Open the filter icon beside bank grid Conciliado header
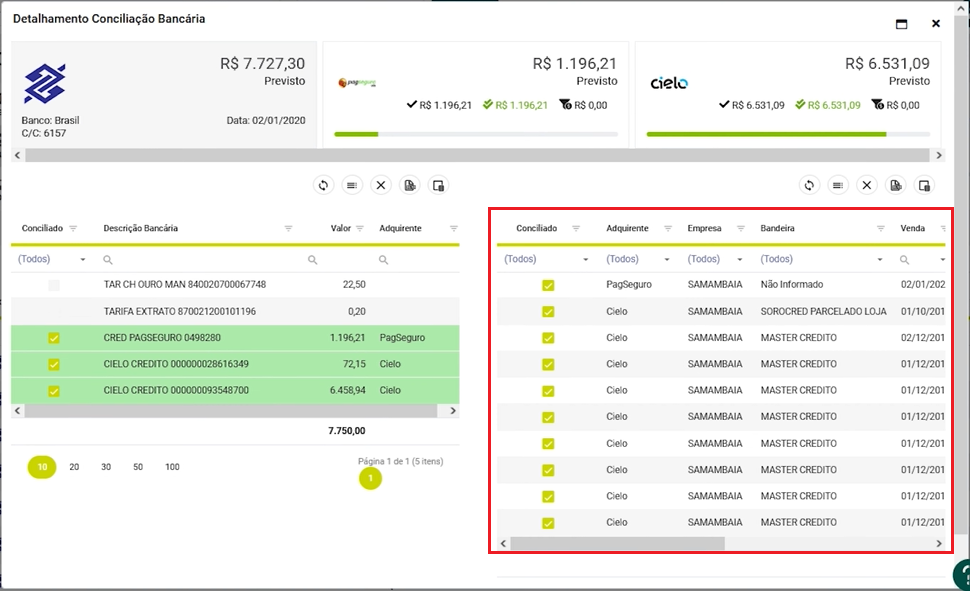 73,228
